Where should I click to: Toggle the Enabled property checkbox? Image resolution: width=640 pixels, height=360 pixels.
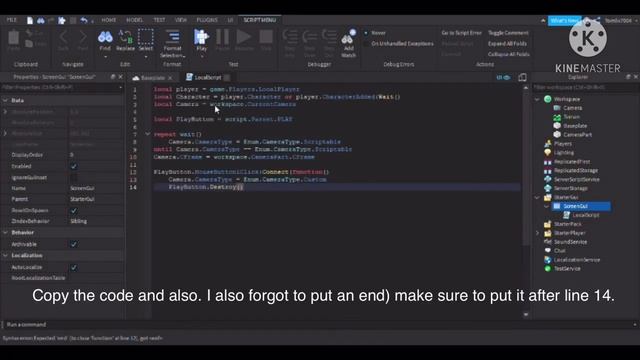73,166
